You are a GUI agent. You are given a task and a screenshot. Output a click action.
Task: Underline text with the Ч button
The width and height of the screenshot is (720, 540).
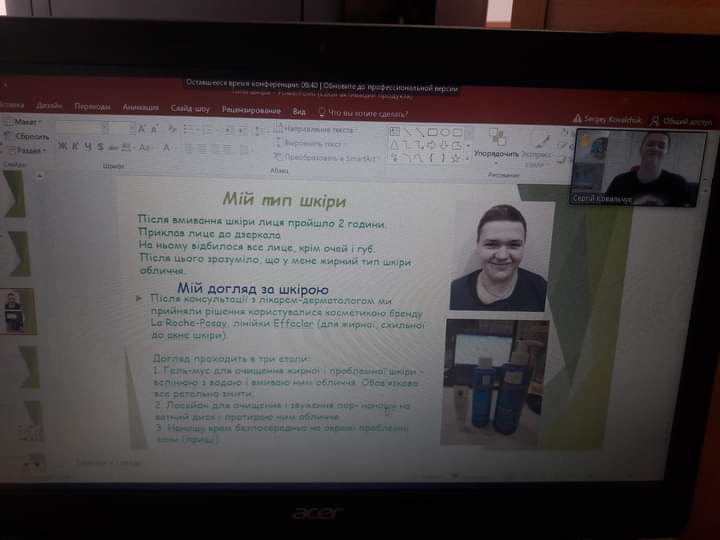pyautogui.click(x=87, y=146)
